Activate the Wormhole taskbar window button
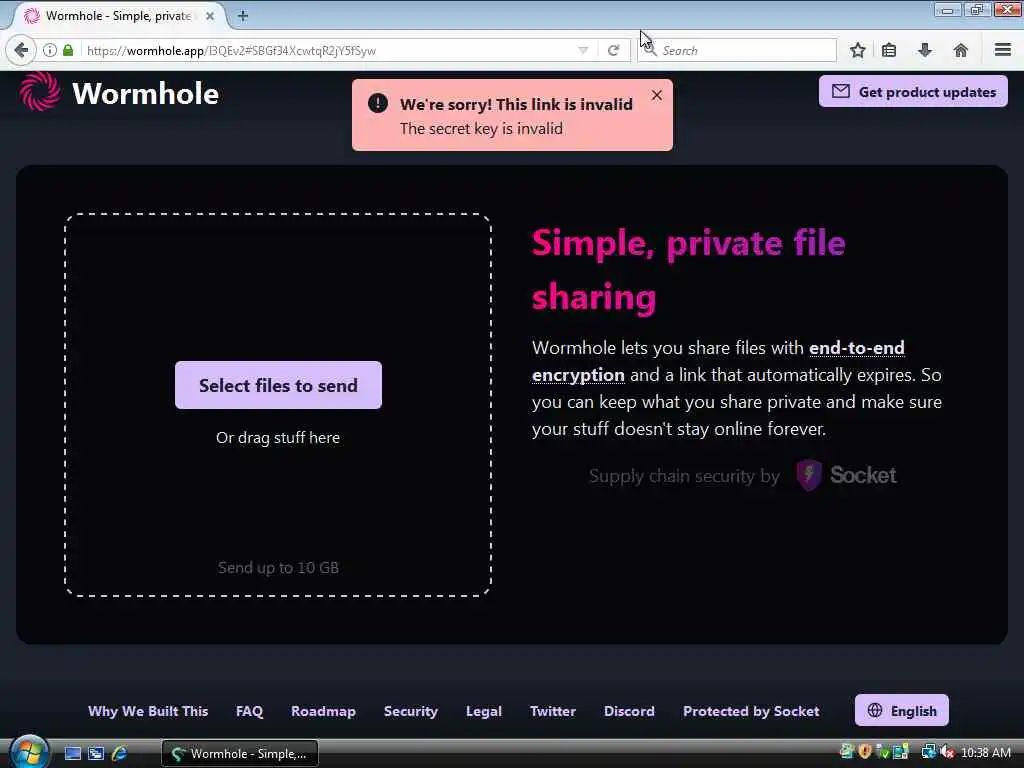 240,753
